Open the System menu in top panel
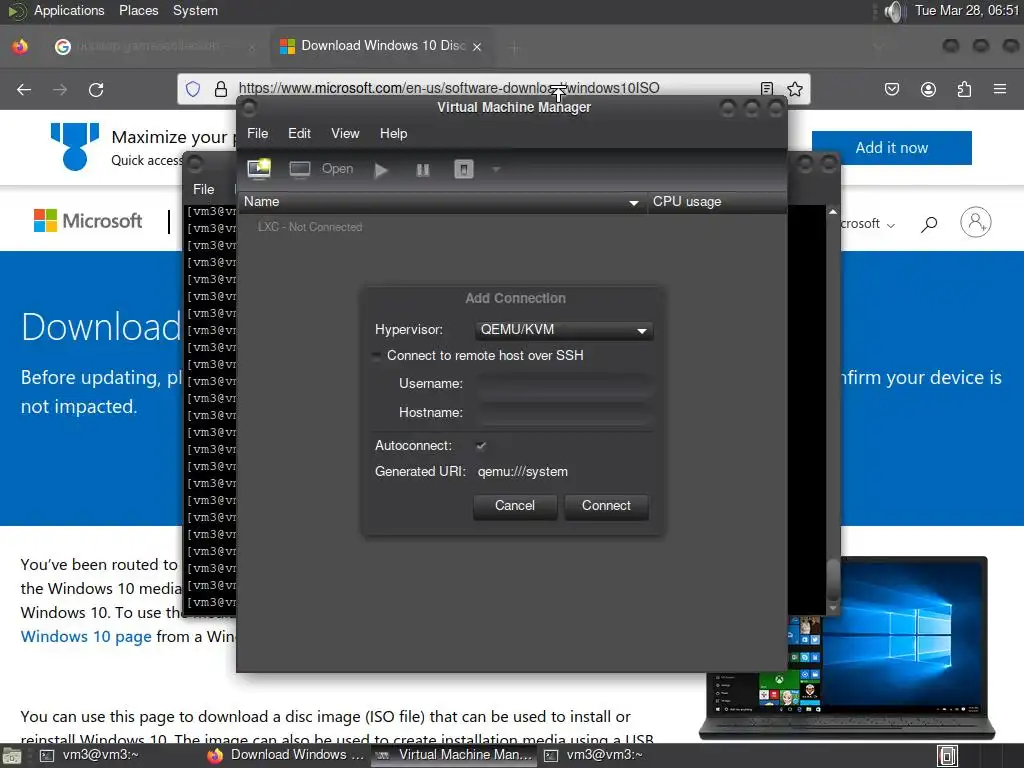The image size is (1024, 768). point(195,10)
